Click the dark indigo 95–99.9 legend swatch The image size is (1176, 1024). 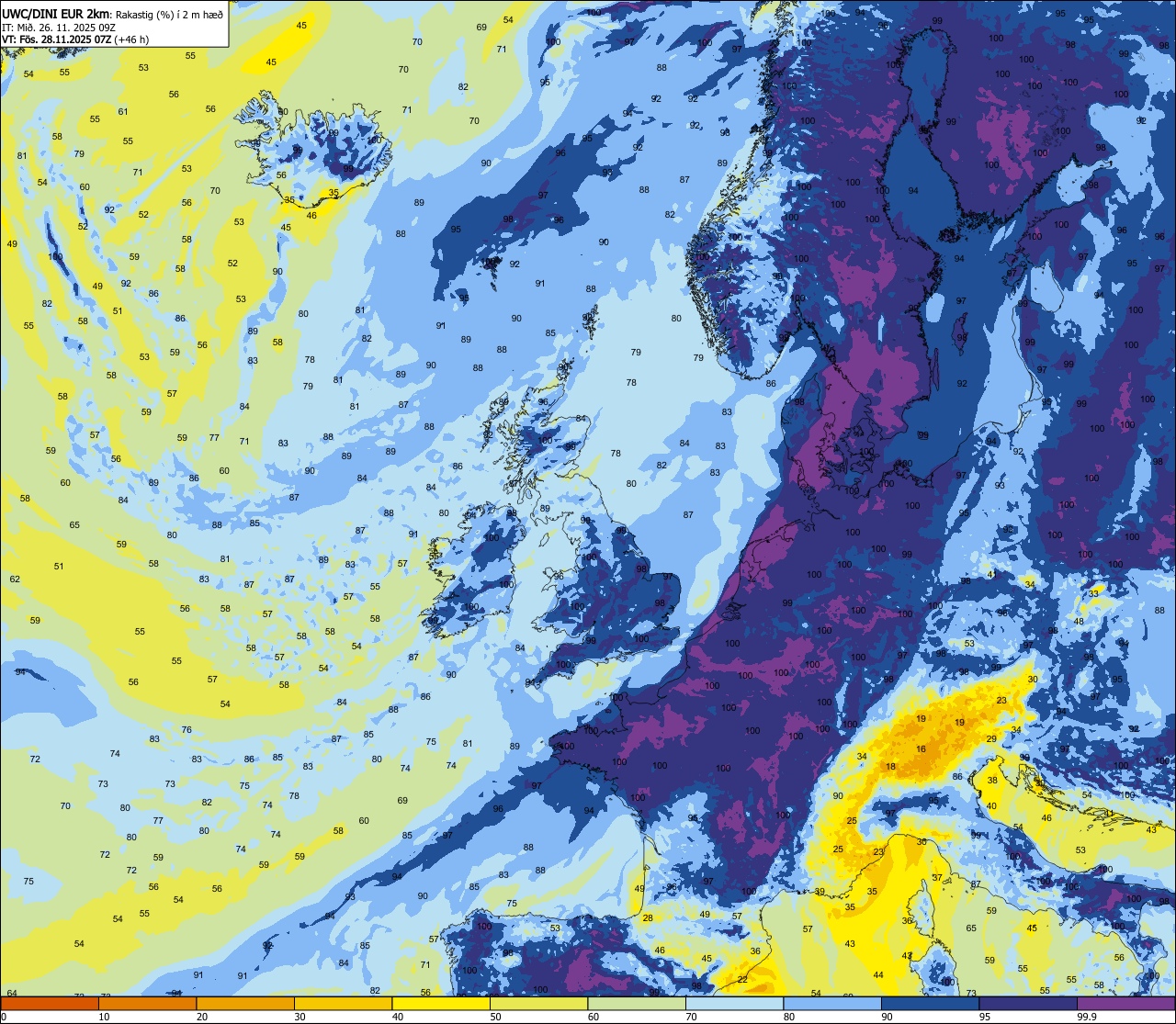pyautogui.click(x=1028, y=1003)
